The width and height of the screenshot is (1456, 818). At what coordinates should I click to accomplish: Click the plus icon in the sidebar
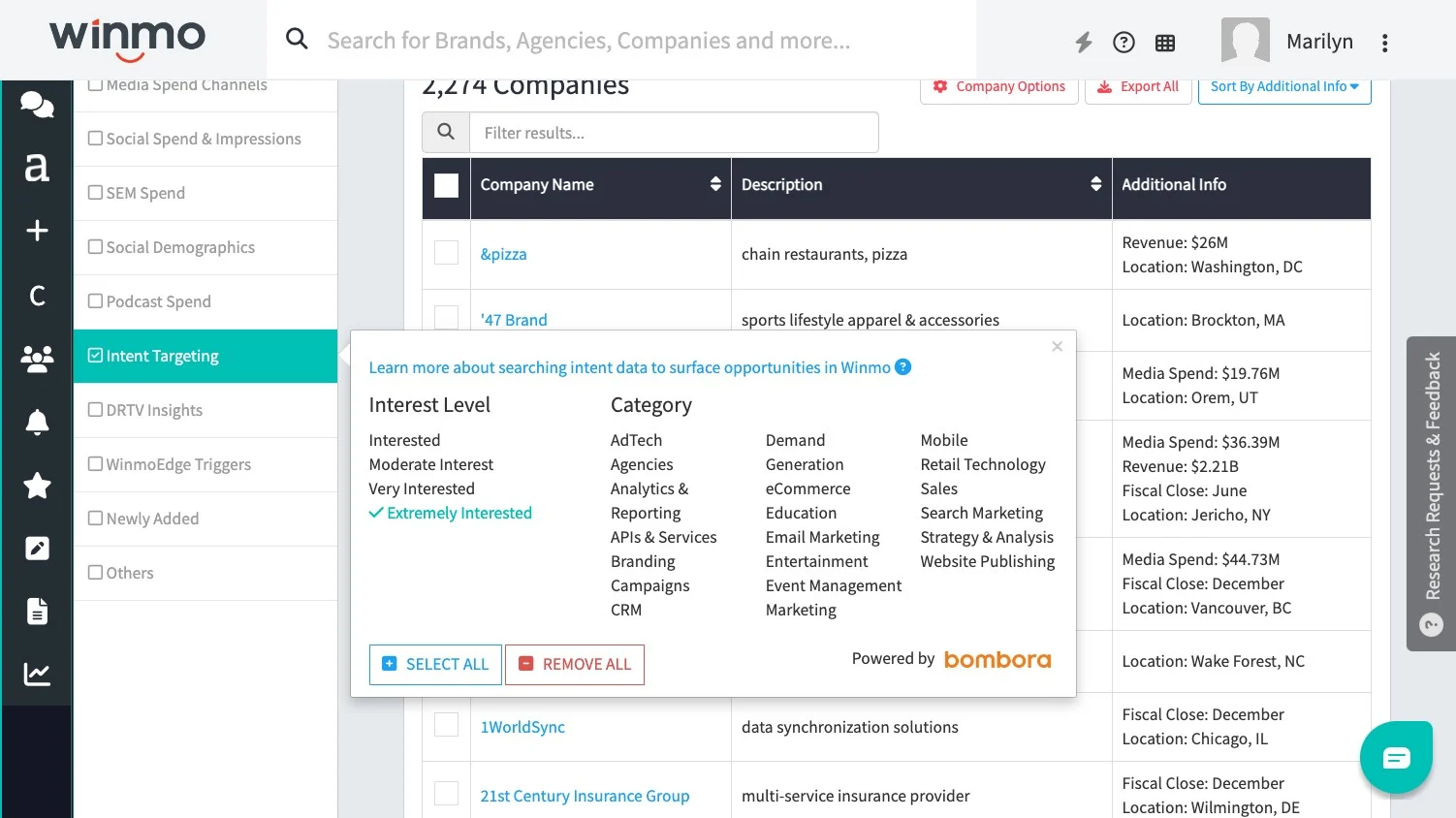(x=37, y=231)
